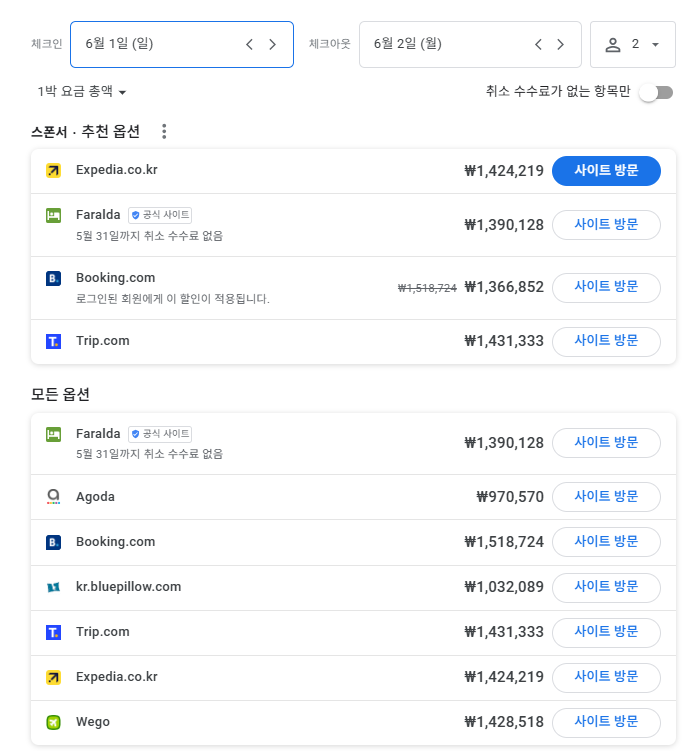
Task: Click the discounted price ₩1,366,852
Action: click(x=504, y=287)
